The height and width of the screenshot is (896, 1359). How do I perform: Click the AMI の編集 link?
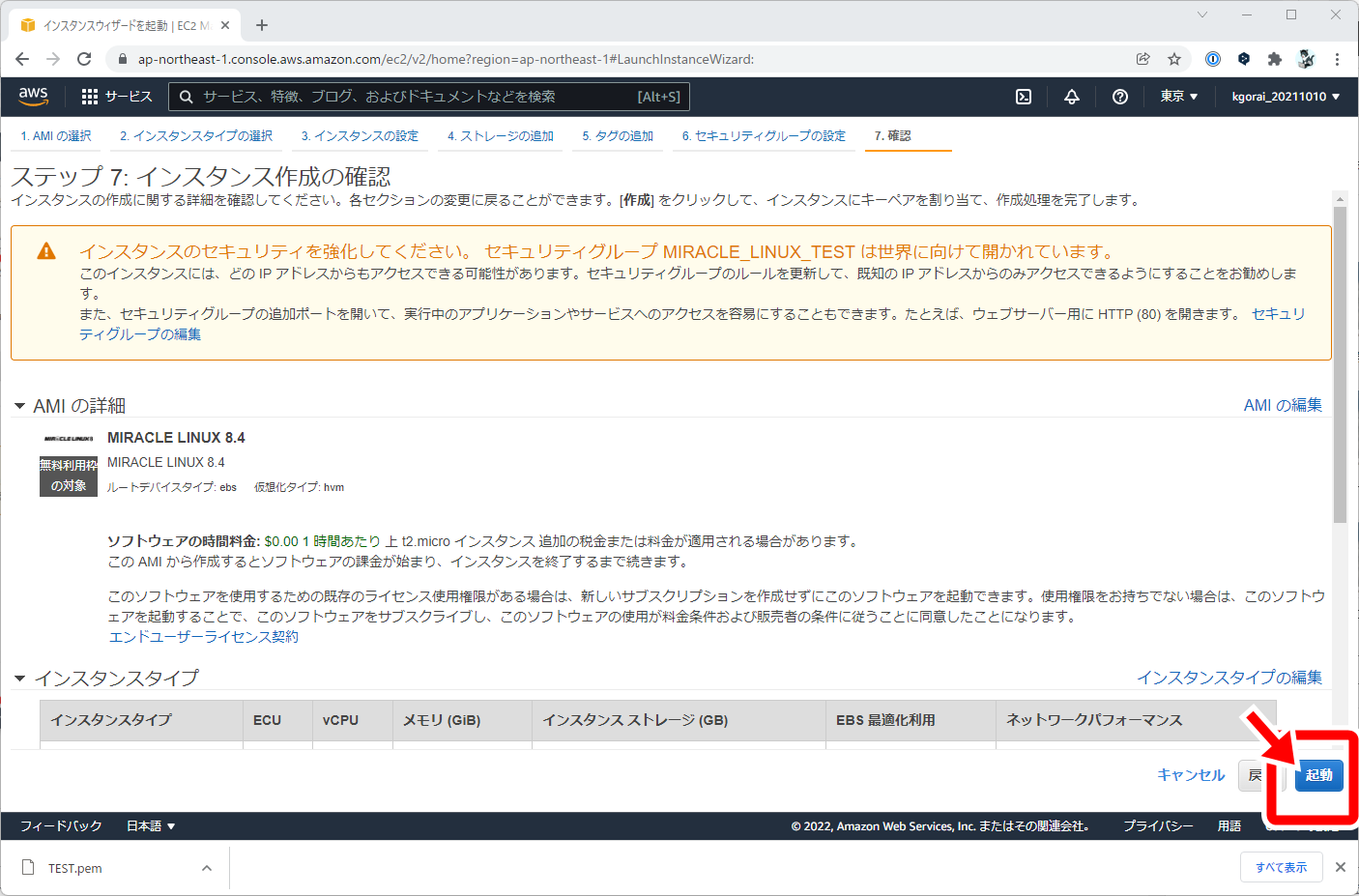click(x=1283, y=405)
